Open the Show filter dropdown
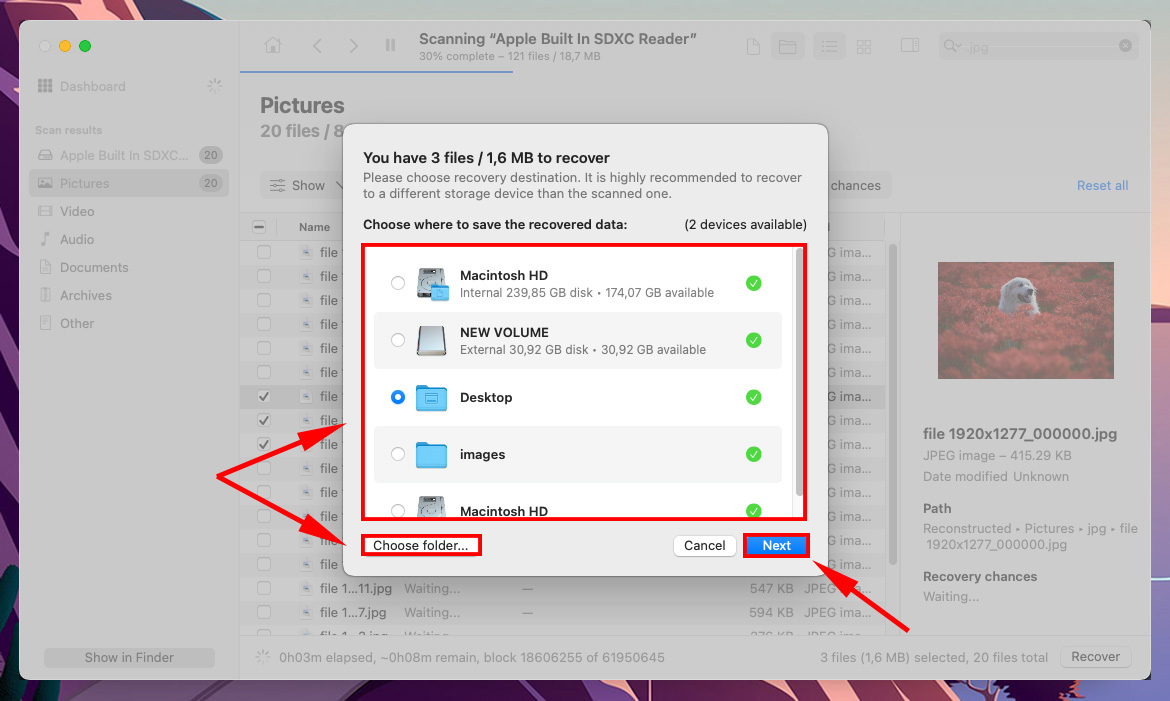Screen dimensions: 1170x701 (x=298, y=186)
